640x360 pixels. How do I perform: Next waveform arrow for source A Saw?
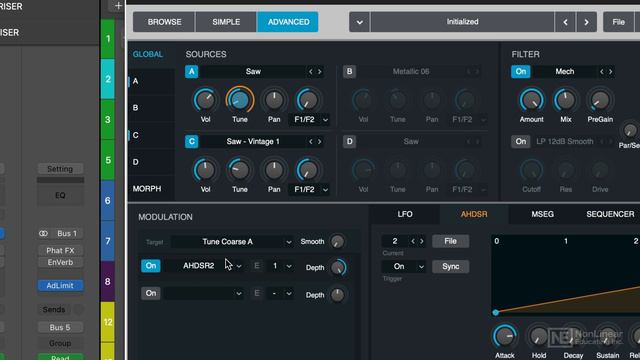pyautogui.click(x=320, y=72)
